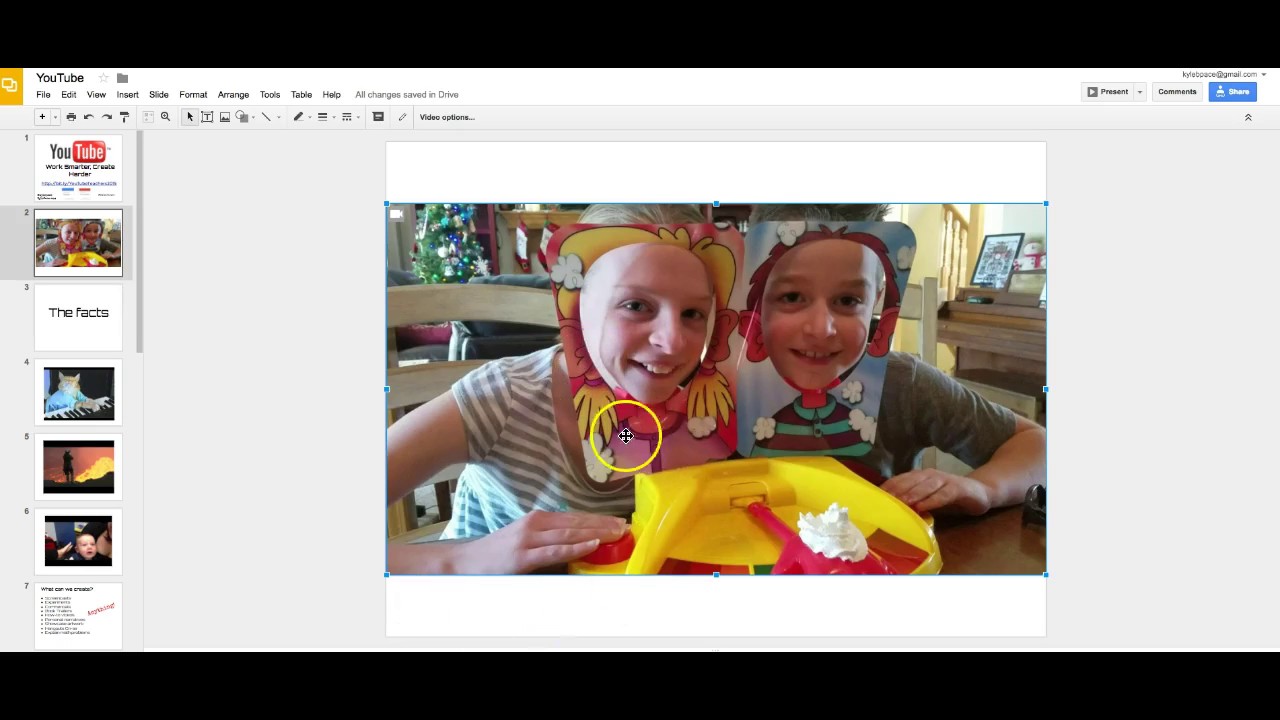This screenshot has width=1280, height=720.
Task: Open the Format menu
Action: (193, 95)
